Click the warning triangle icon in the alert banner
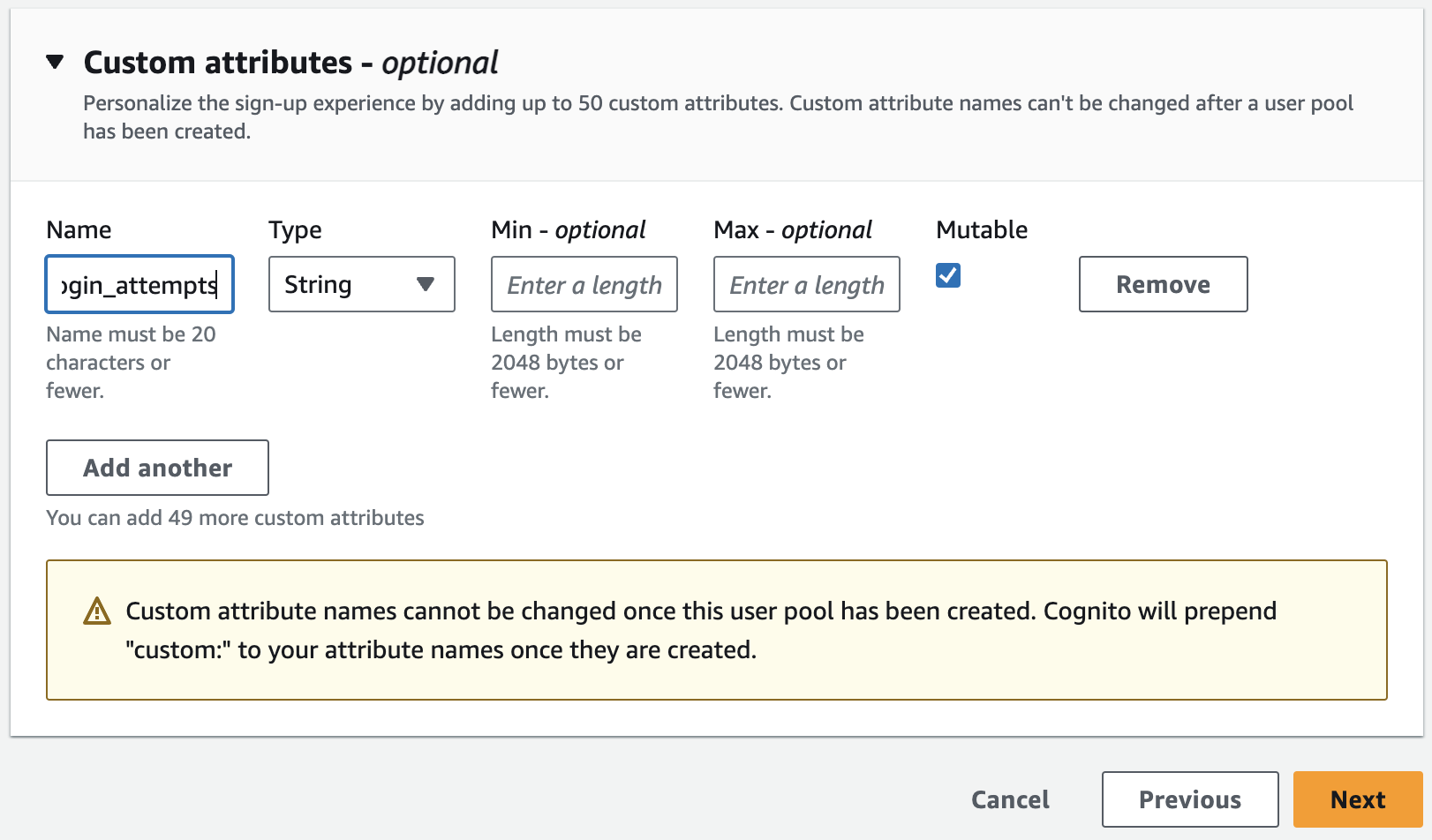The image size is (1432, 840). coord(99,610)
